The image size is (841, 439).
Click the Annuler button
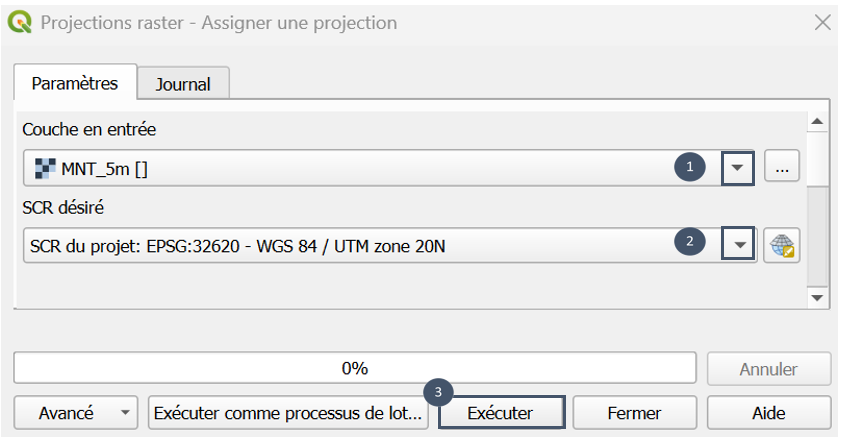tap(769, 369)
